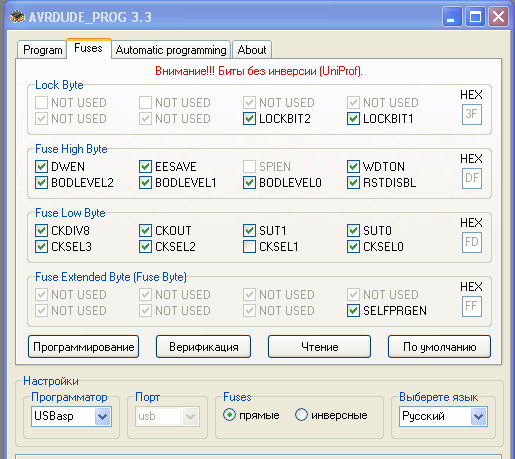
Task: Uncheck the RSTDISBL fuse bit
Action: tap(353, 183)
